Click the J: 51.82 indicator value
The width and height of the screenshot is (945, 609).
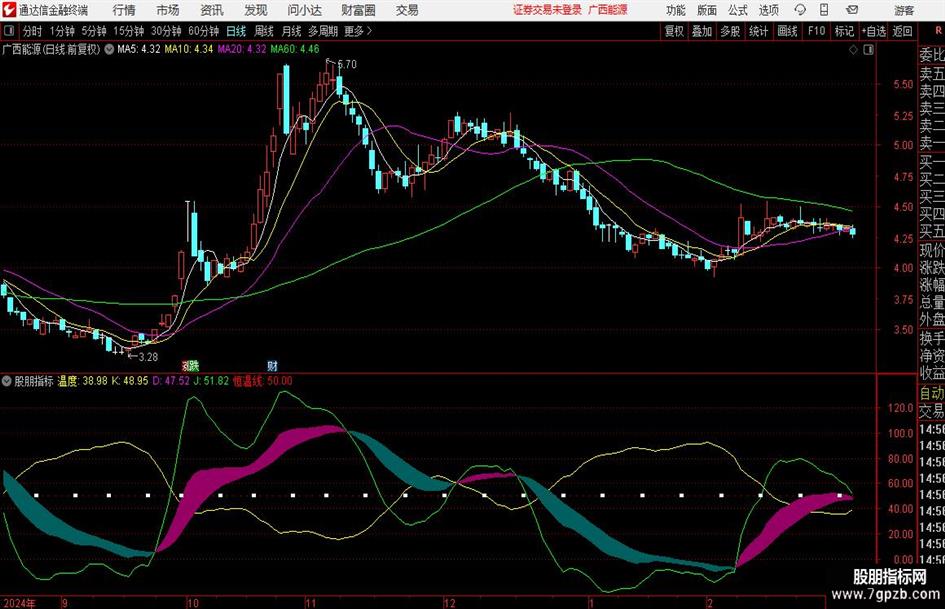pos(211,381)
